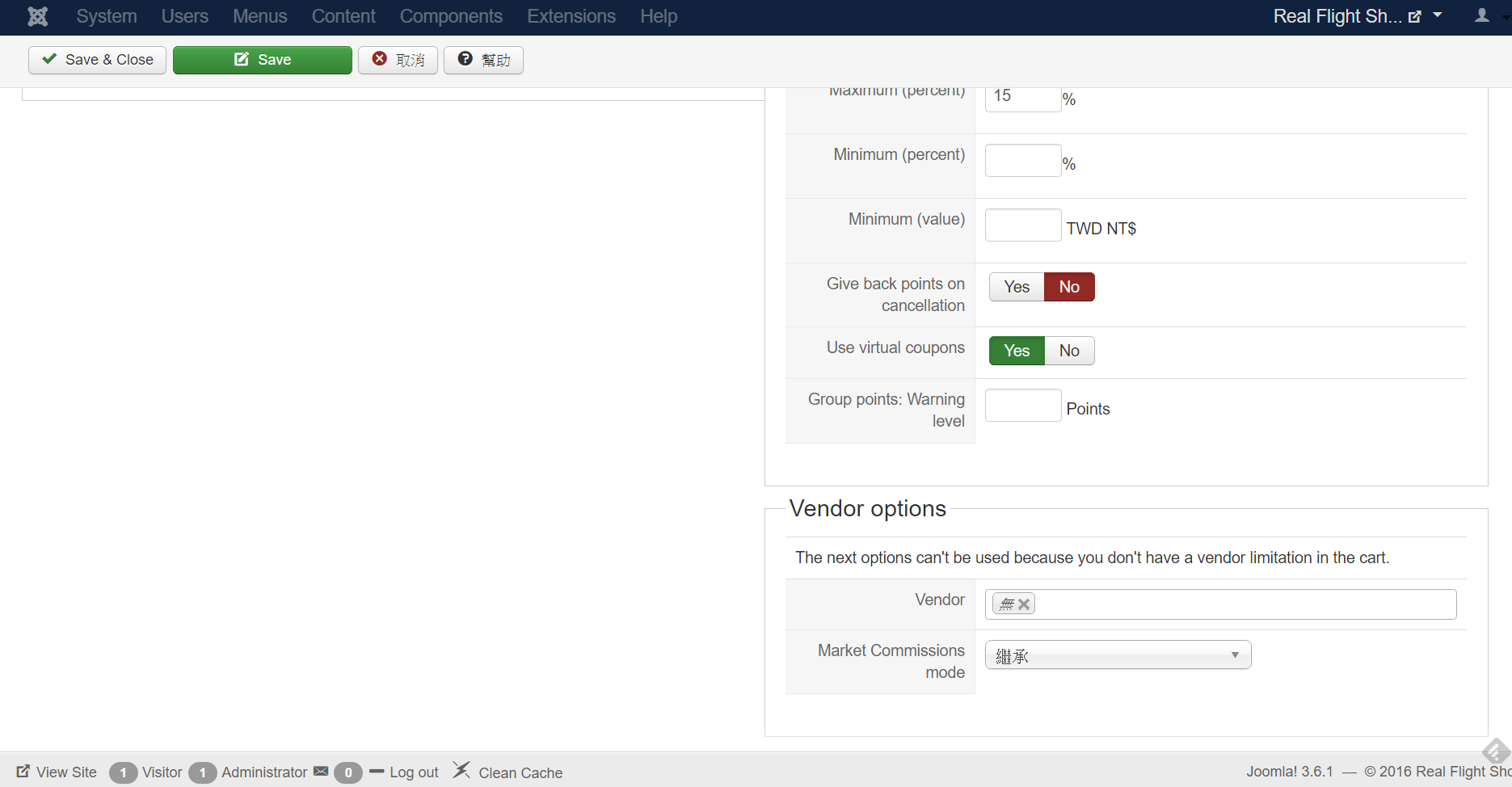
Task: Open the Menus menu
Action: [260, 16]
